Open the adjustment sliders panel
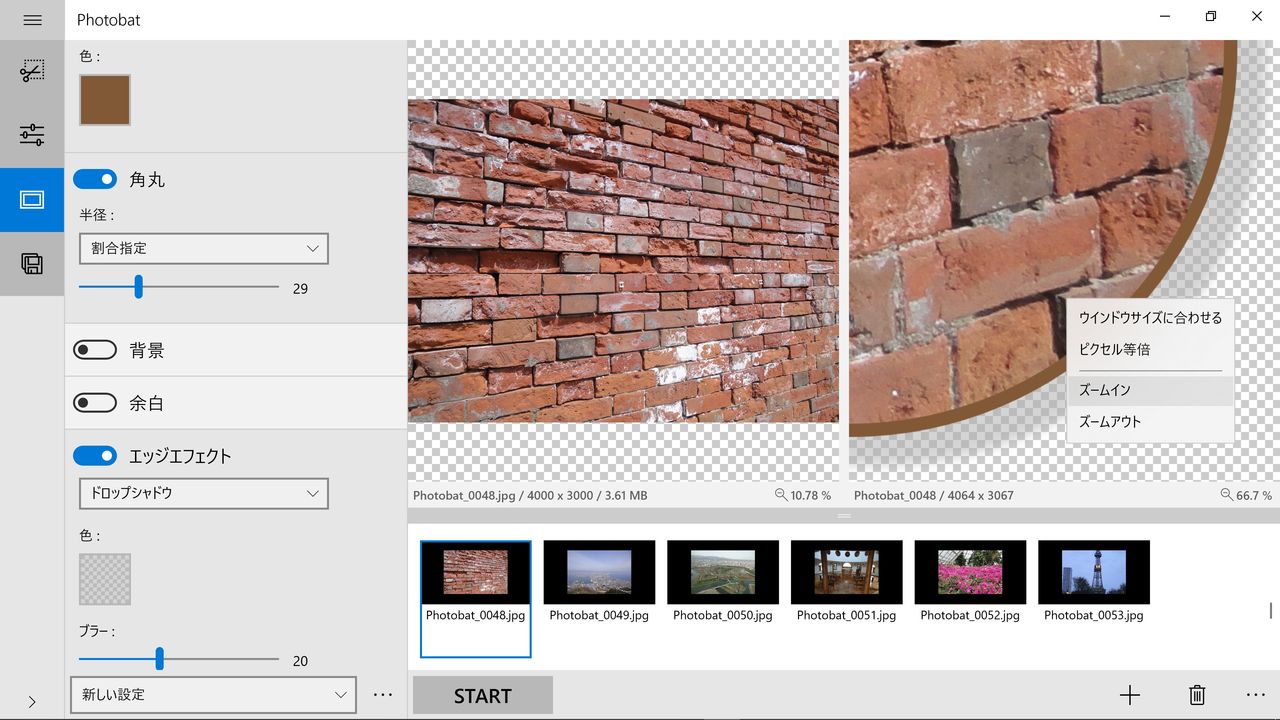1280x720 pixels. [32, 135]
